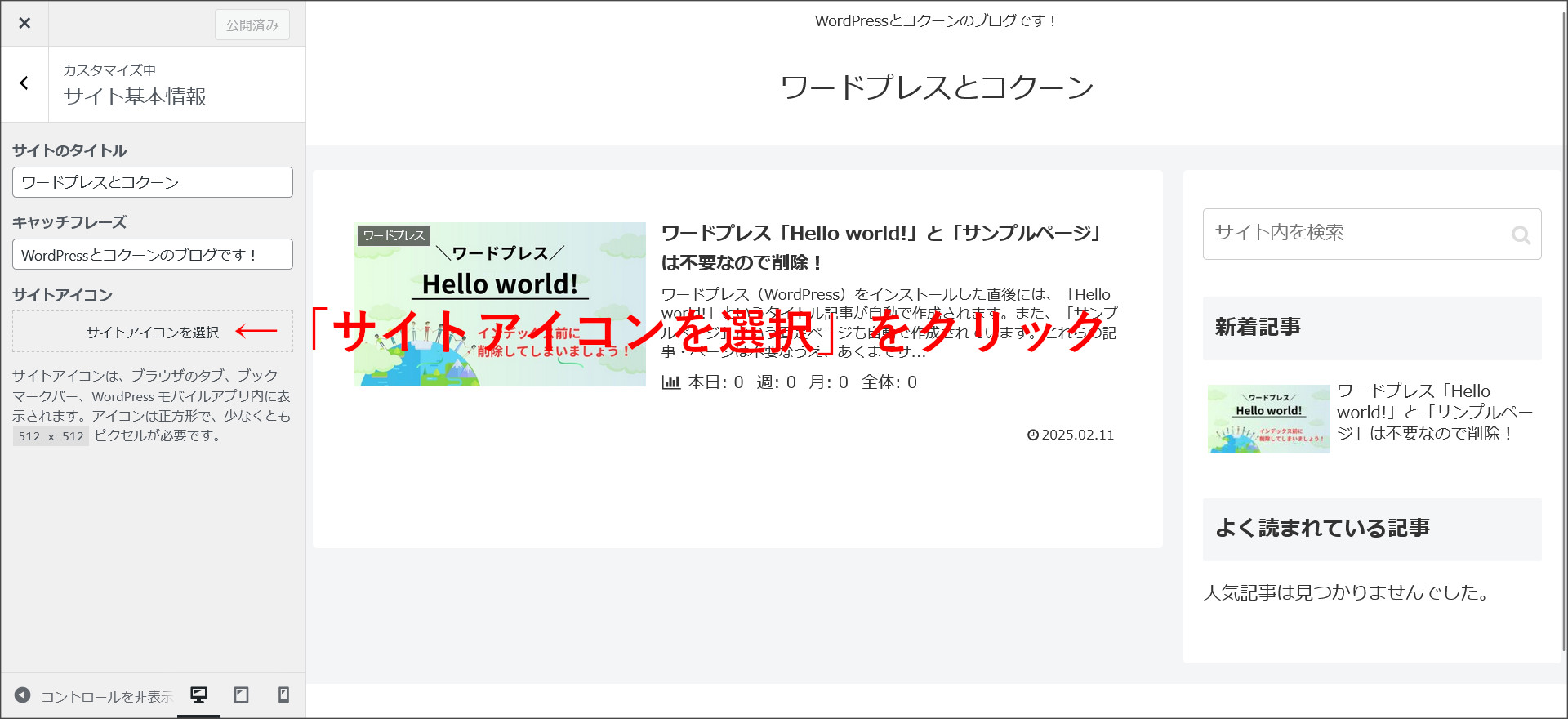Focus the サイトのタイトル input field
This screenshot has width=1568, height=719.
point(153,182)
